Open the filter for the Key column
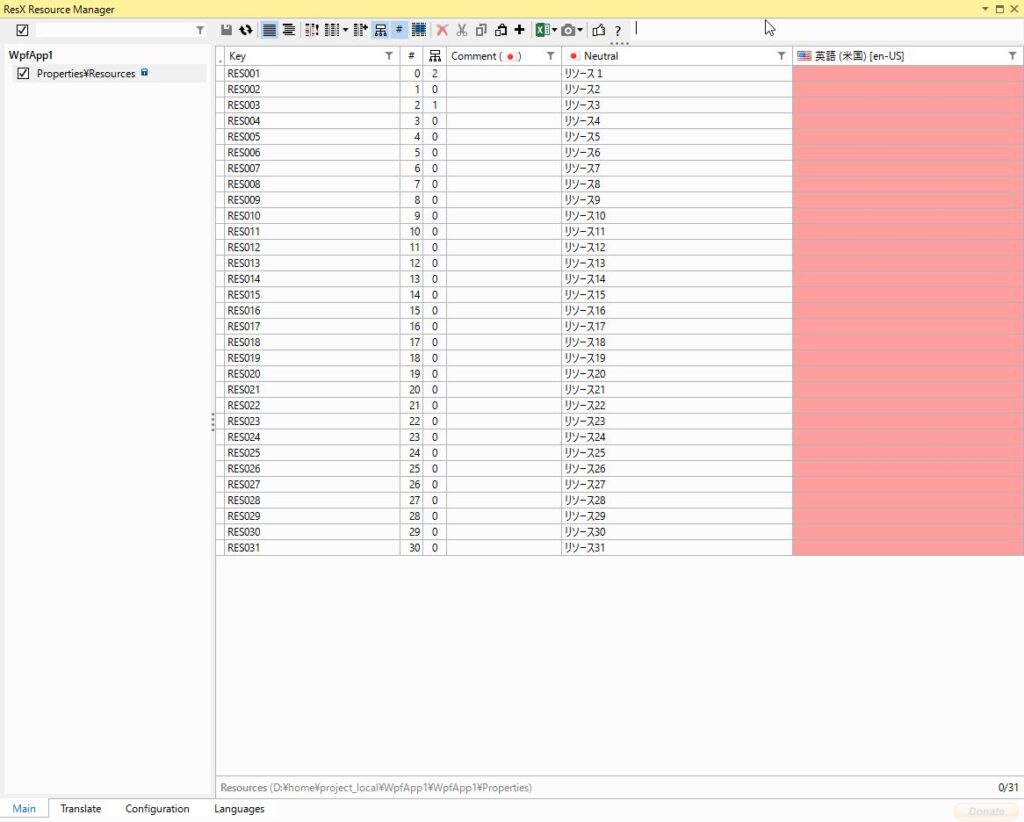This screenshot has height=822, width=1024. click(x=389, y=56)
